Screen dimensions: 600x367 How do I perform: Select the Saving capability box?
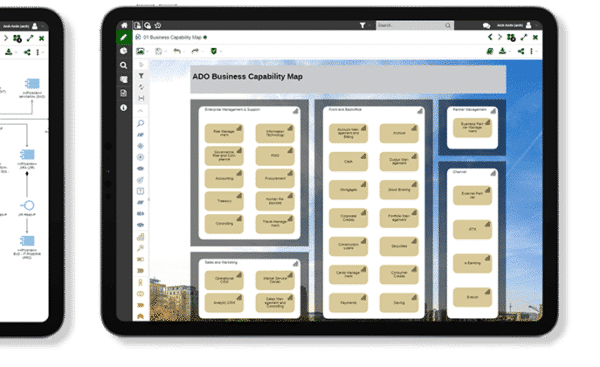tap(399, 303)
